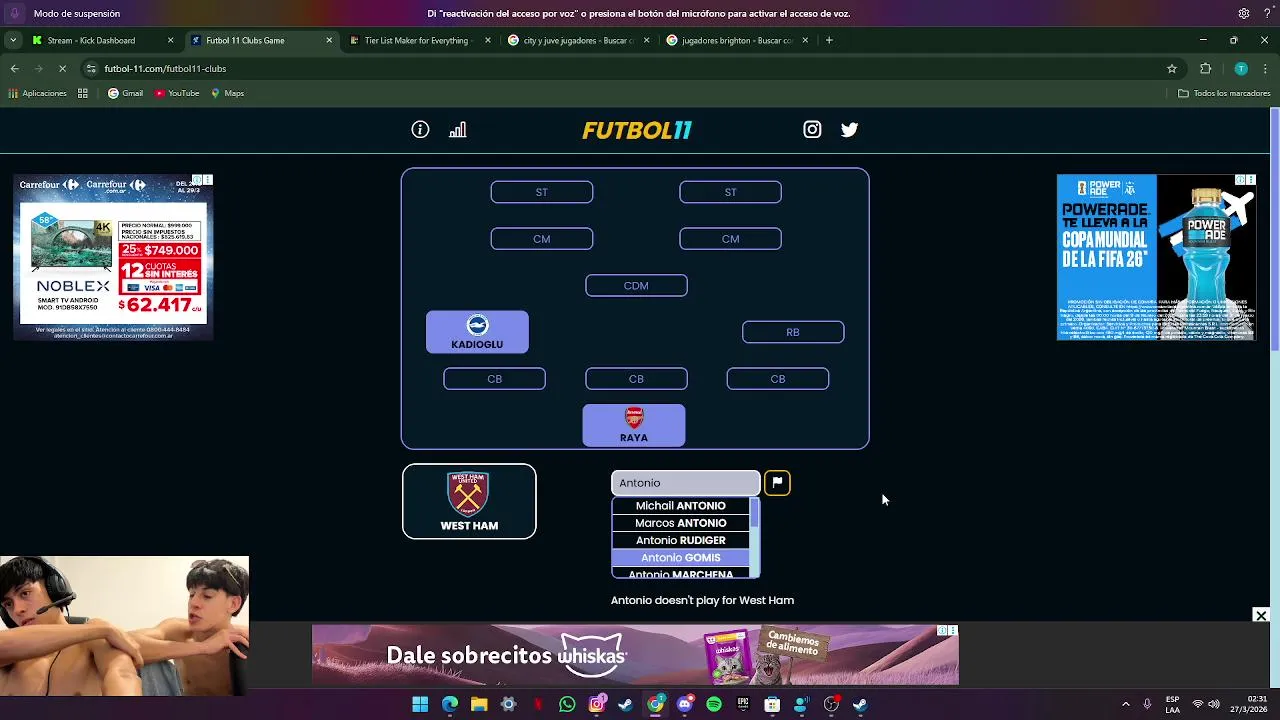
Task: Click the FUTBOL11 logo
Action: (637, 130)
